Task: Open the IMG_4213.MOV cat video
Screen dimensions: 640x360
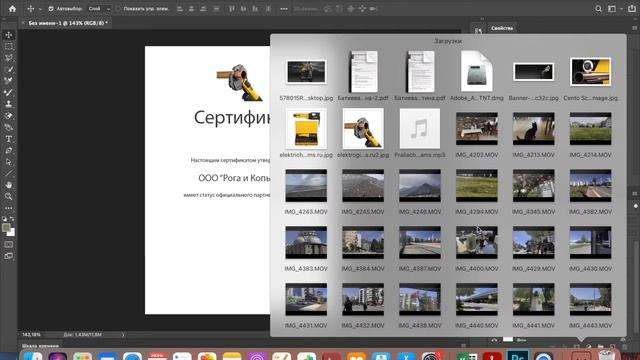Action: (533, 129)
